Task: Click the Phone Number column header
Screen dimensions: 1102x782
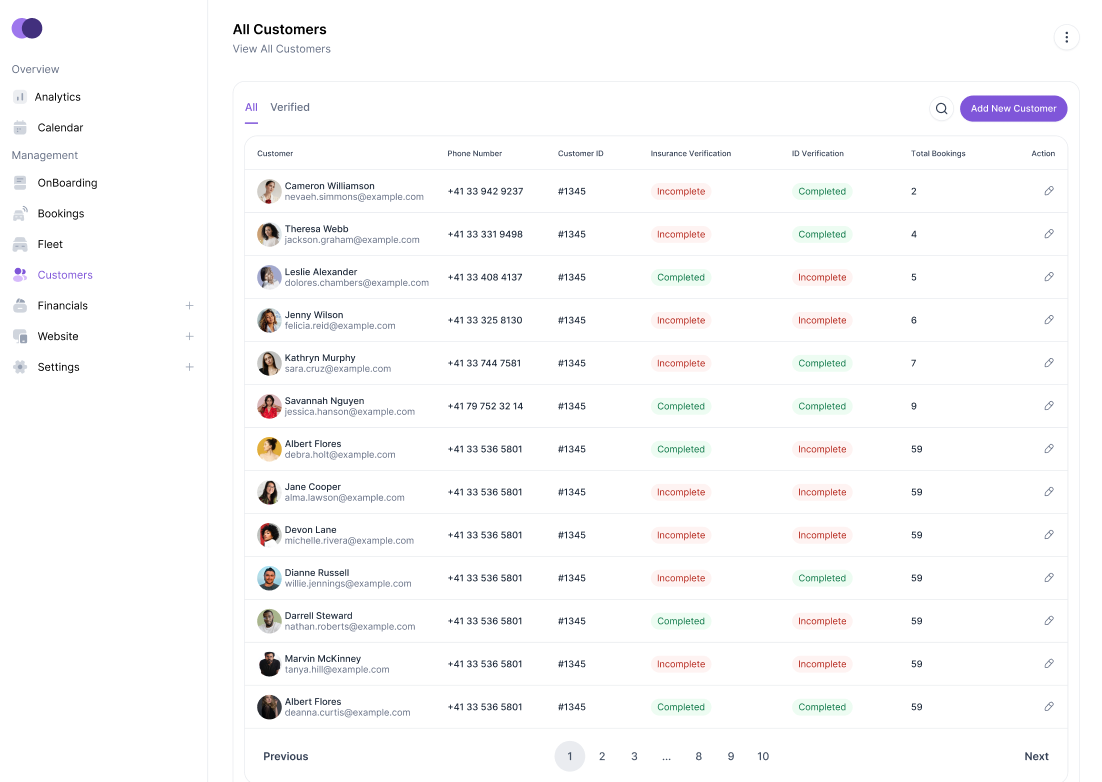Action: coord(474,153)
